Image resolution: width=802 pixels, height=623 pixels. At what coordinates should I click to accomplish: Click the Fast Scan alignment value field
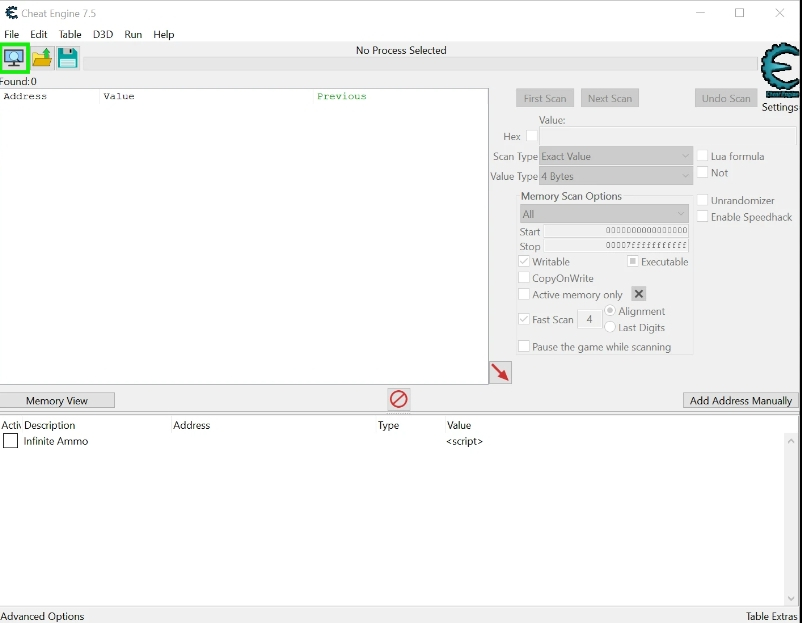pos(589,319)
